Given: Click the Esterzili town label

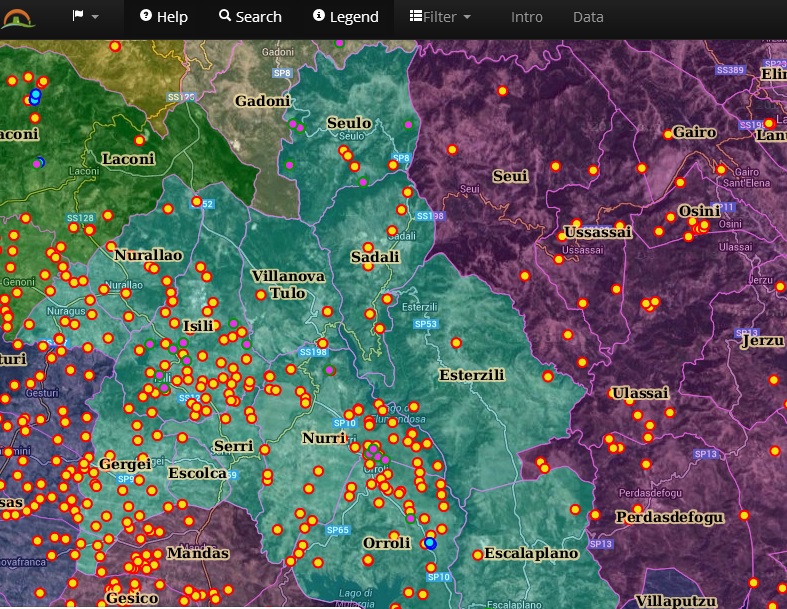Looking at the screenshot, I should (471, 375).
